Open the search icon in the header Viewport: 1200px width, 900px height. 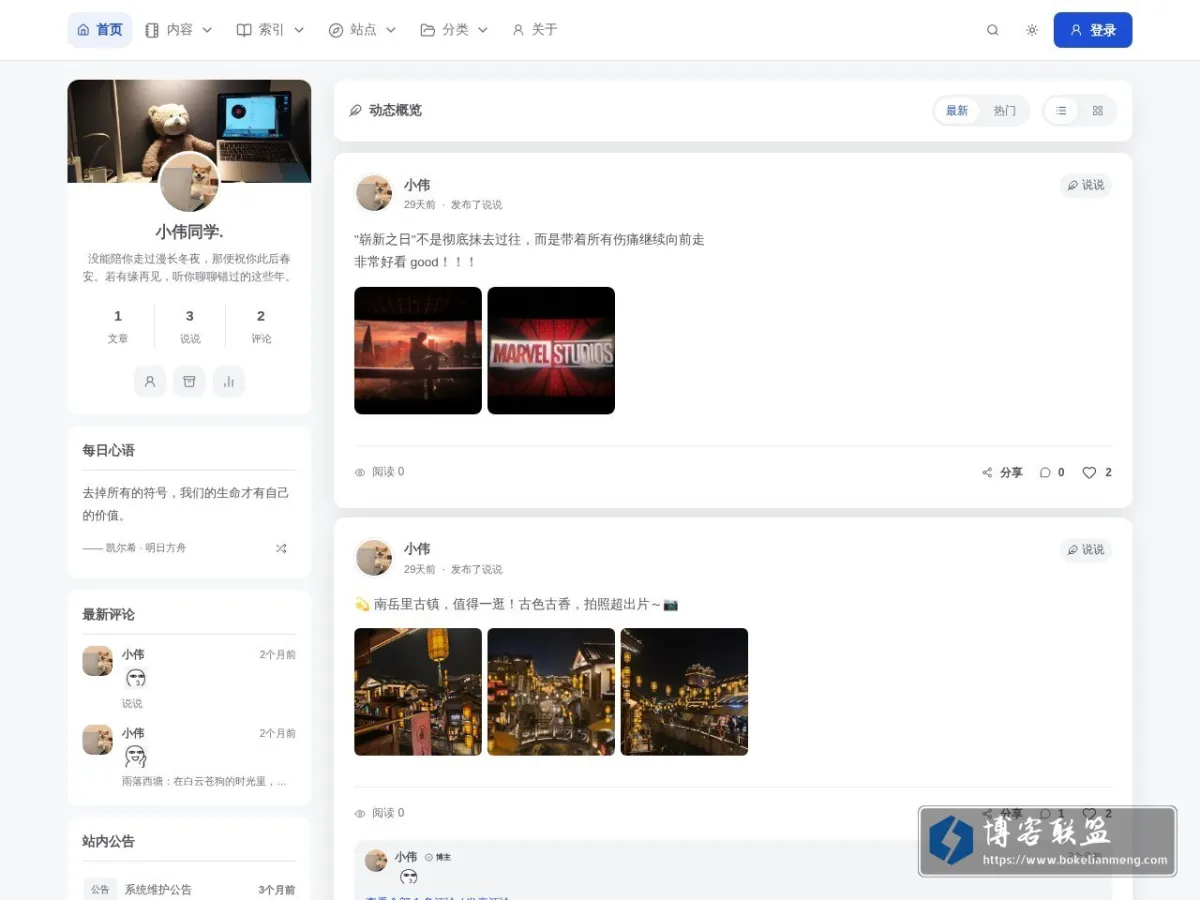coord(992,30)
